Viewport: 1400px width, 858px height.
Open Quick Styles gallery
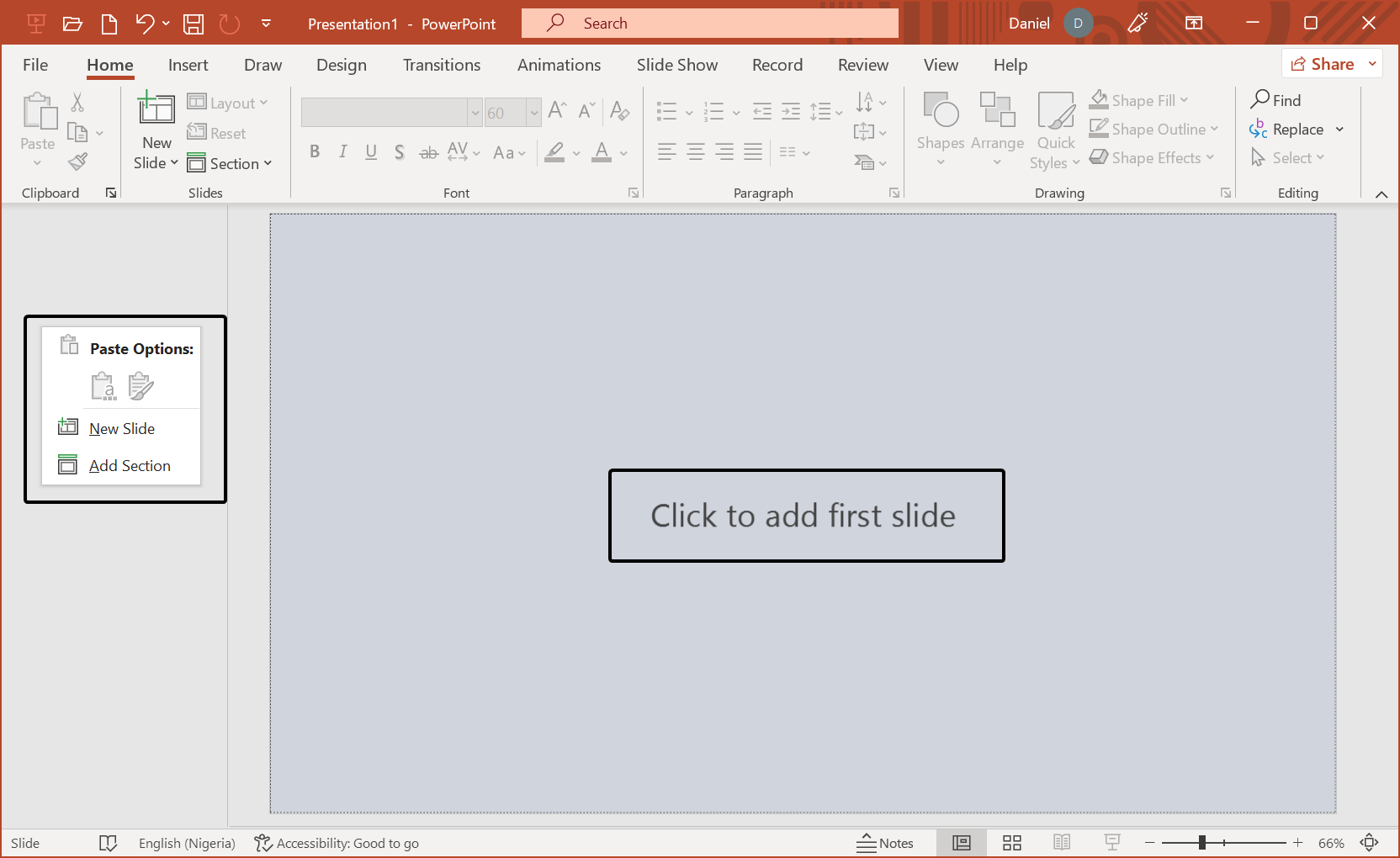click(1054, 130)
